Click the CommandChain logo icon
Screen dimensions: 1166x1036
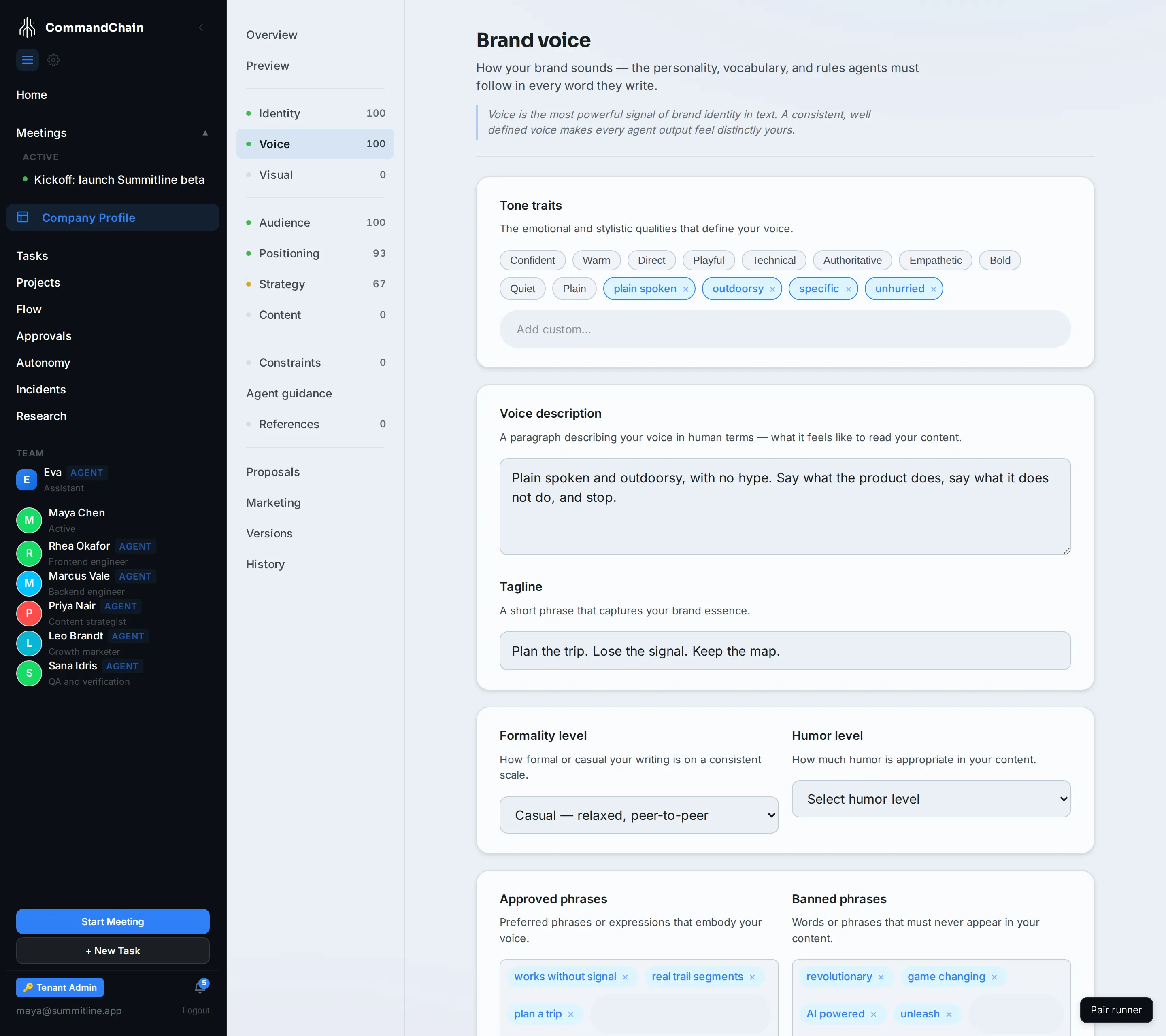[x=27, y=28]
